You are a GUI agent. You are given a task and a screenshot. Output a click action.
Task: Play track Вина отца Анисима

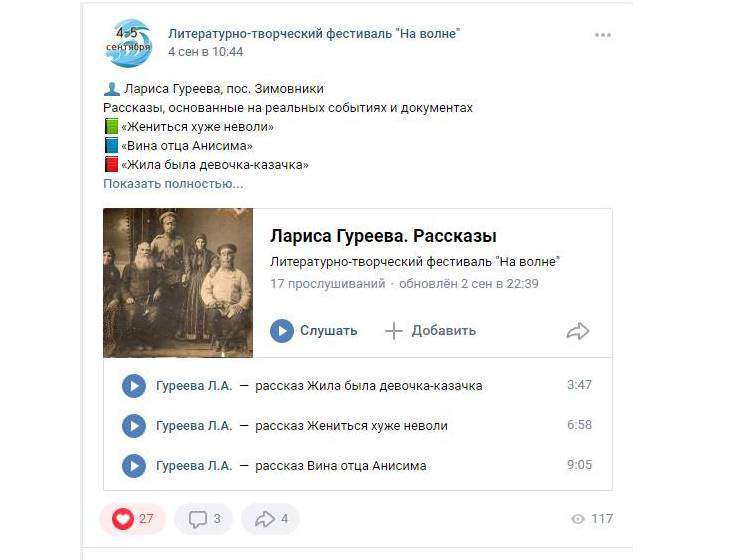pos(134,466)
